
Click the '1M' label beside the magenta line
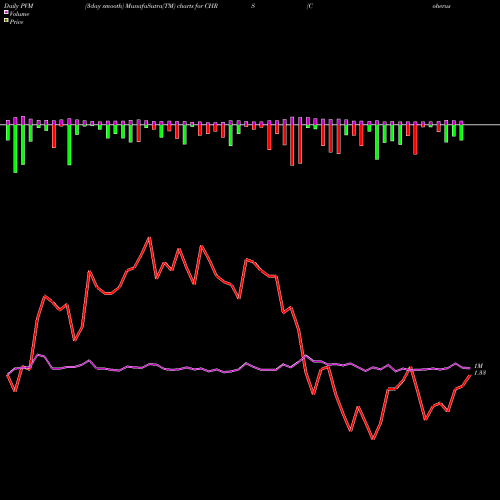tap(478, 366)
